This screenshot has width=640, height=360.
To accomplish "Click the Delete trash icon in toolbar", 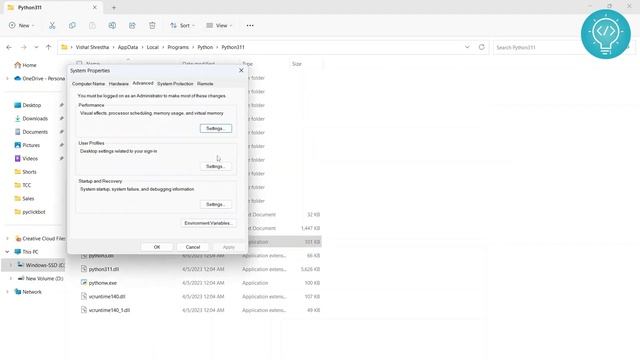I will point(152,25).
